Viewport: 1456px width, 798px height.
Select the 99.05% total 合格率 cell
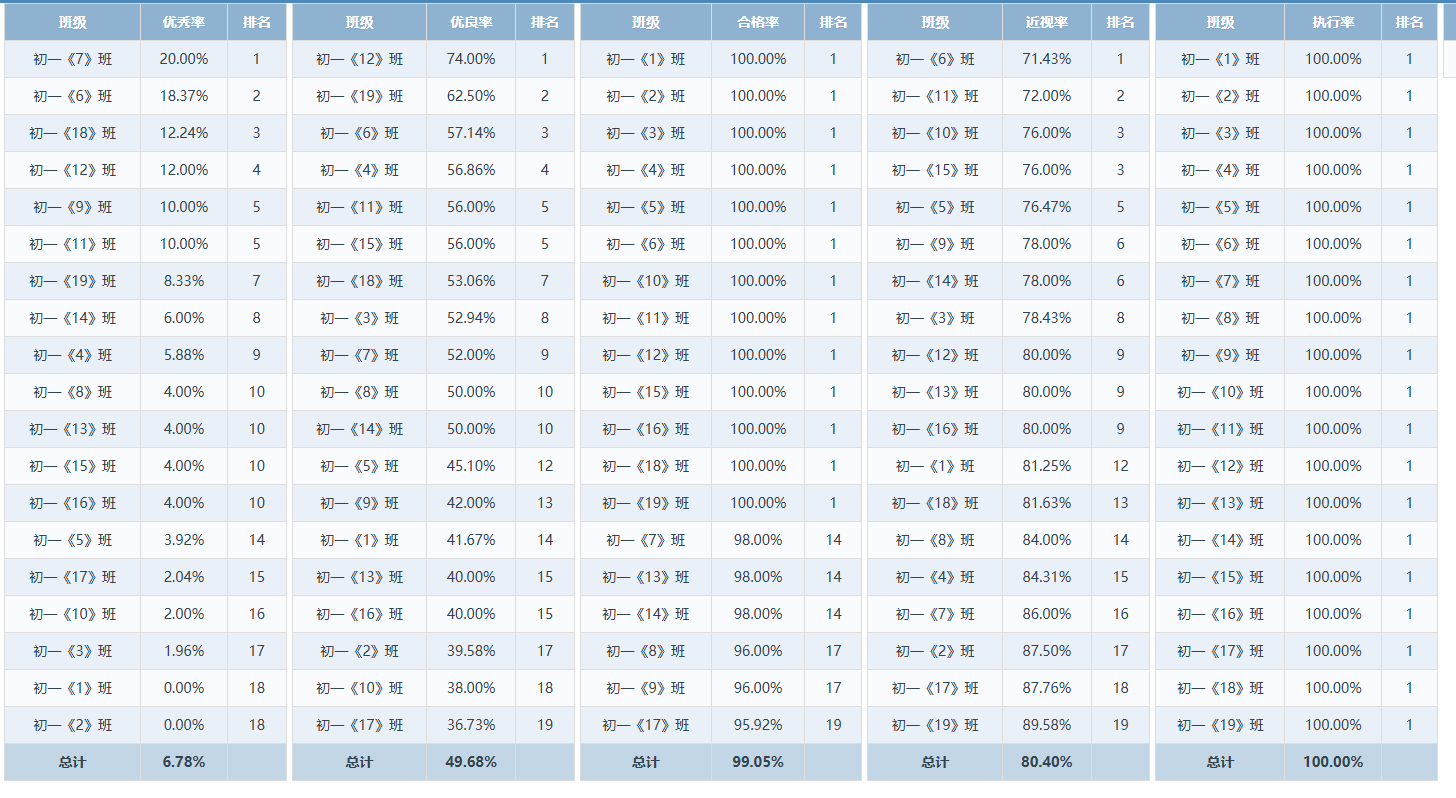[758, 762]
